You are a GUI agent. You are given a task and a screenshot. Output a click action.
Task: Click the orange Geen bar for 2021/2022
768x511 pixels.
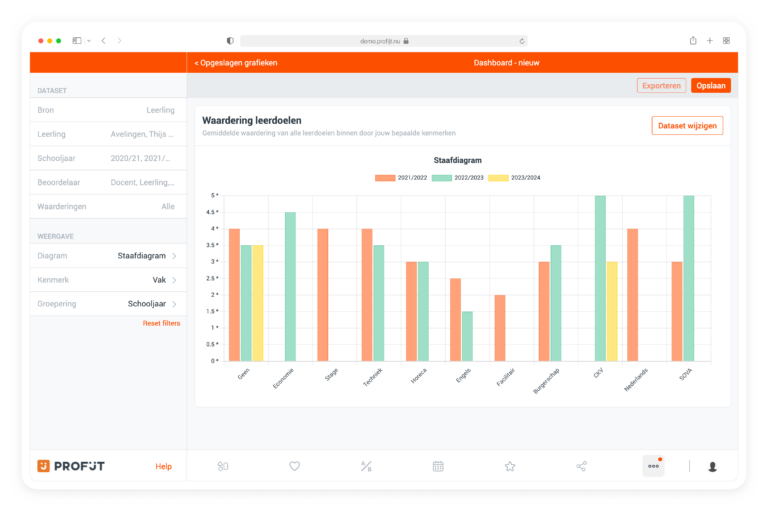pos(234,295)
